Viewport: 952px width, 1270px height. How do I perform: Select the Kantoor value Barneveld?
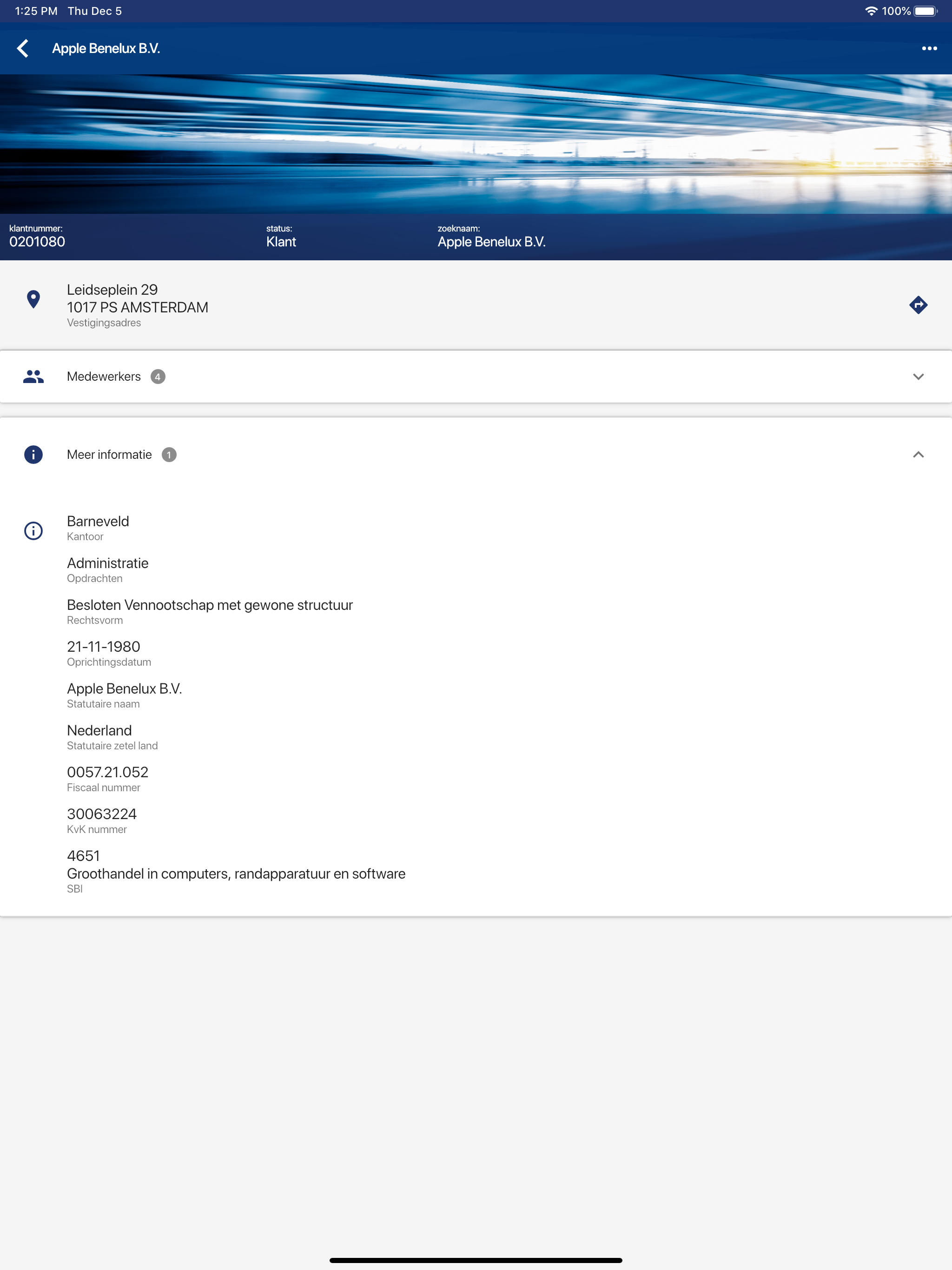(x=98, y=521)
